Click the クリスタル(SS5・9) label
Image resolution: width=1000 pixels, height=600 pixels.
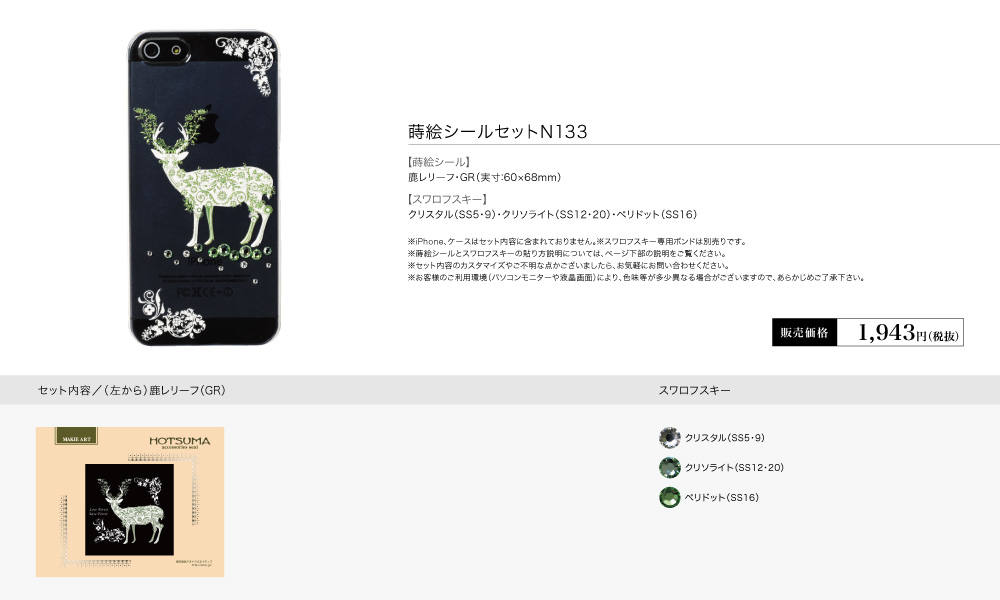coord(724,438)
